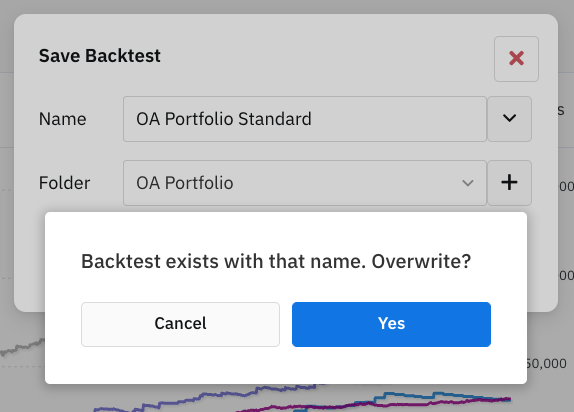Click the black plus glyph beside Folder
This screenshot has width=574, height=412.
509,182
